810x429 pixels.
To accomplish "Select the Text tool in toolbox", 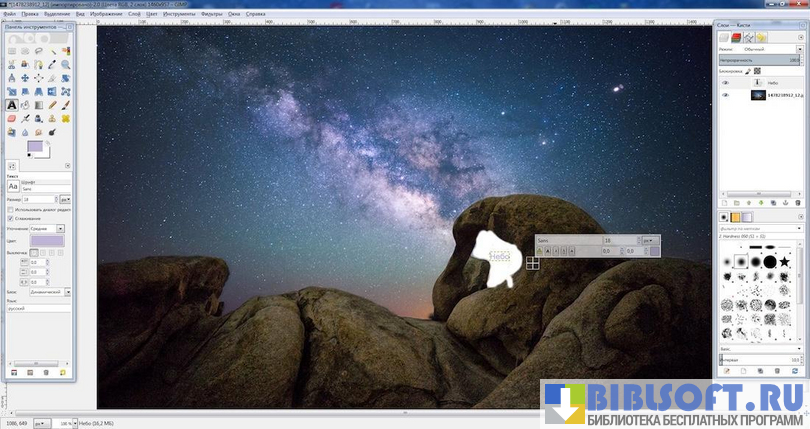I will pyautogui.click(x=12, y=104).
